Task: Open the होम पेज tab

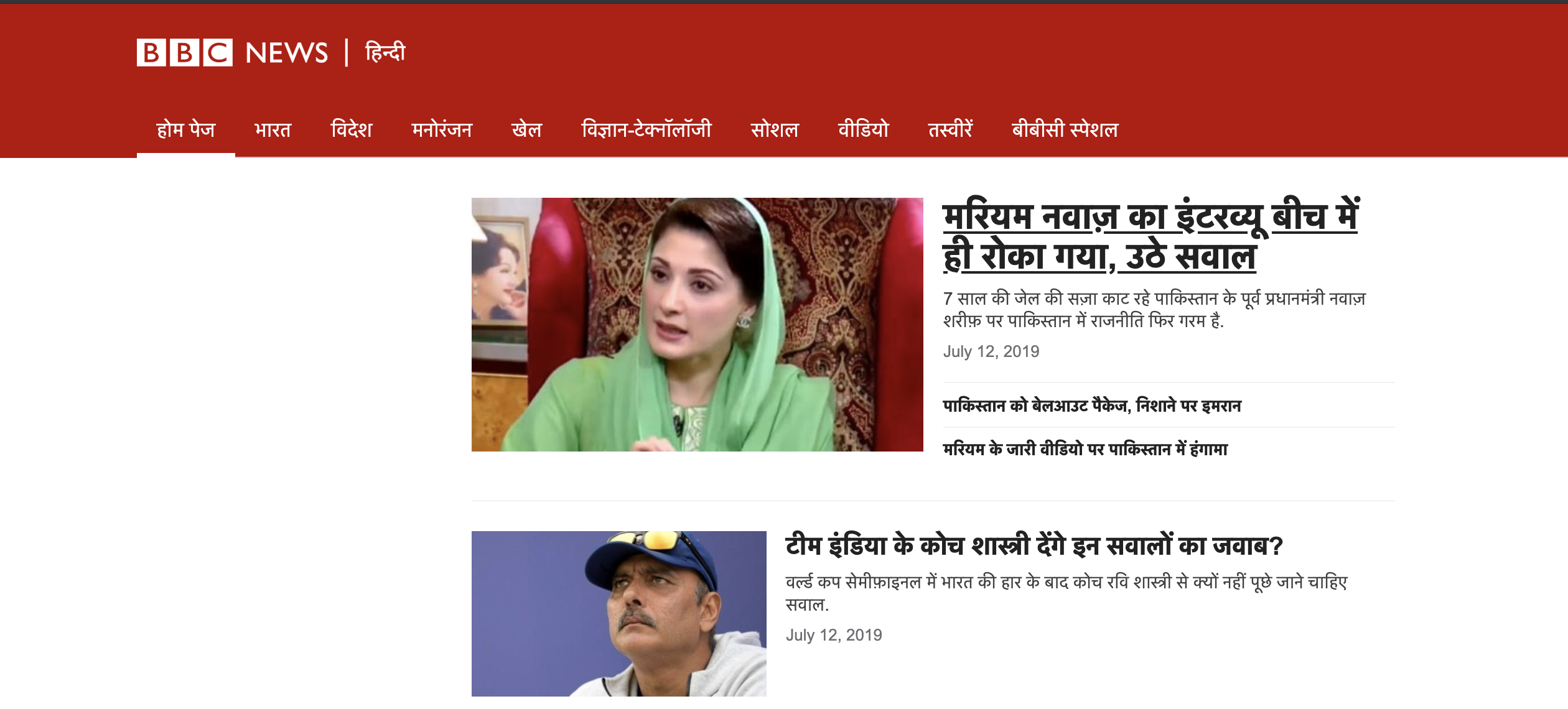Action: [x=186, y=129]
